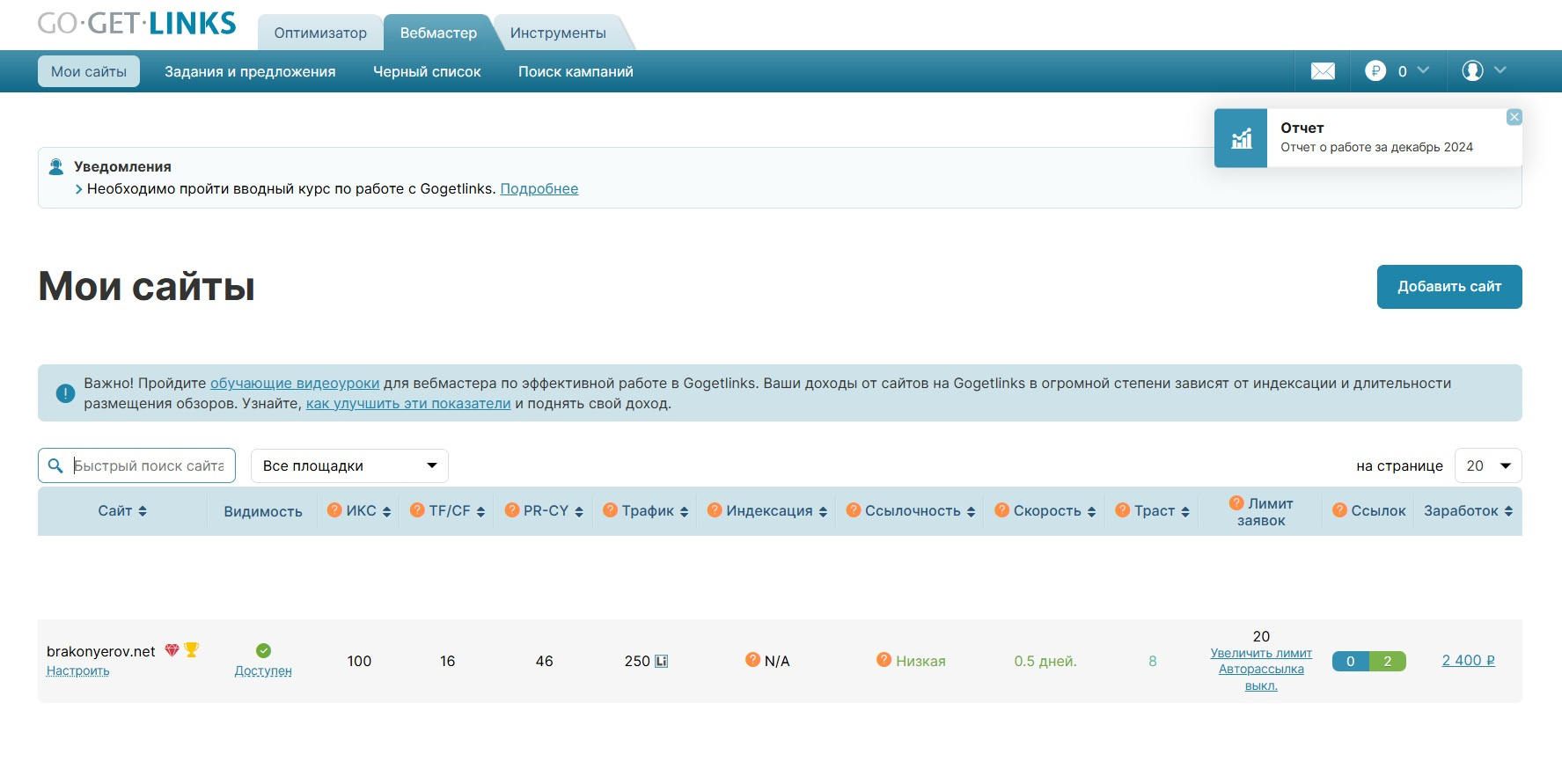The image size is (1562, 784).
Task: Click the Уведомления person icon
Action: coord(56,166)
